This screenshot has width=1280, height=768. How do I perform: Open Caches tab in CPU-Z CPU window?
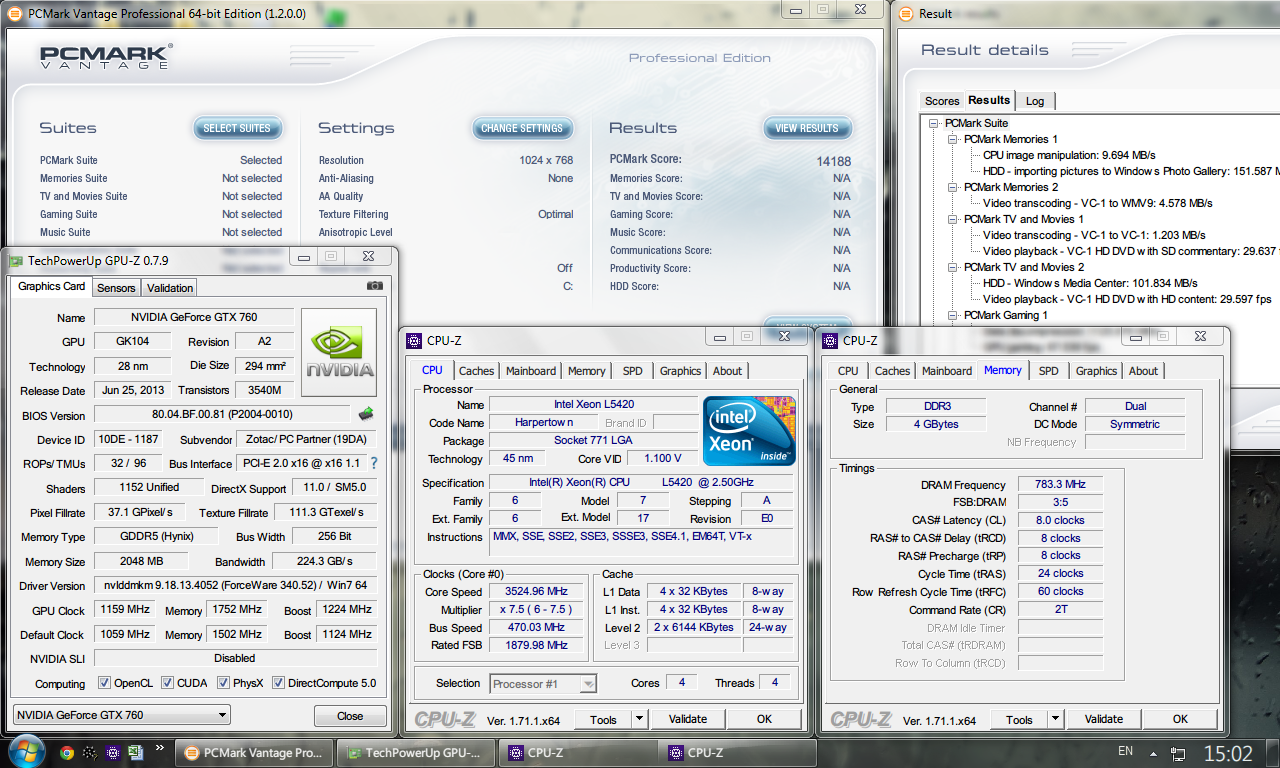click(476, 371)
